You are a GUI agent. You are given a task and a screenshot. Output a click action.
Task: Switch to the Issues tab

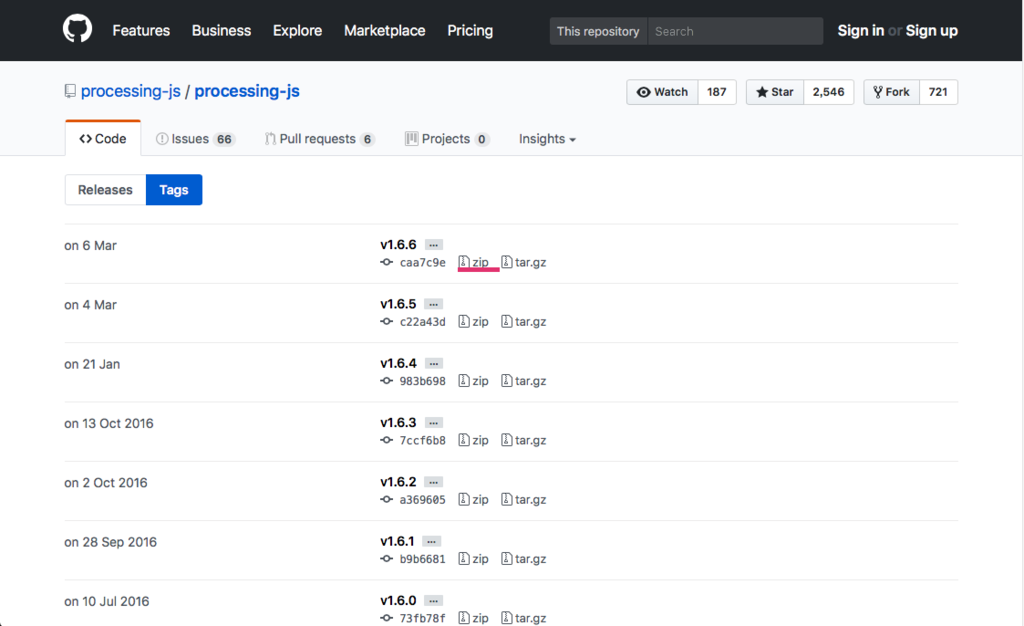coord(195,139)
